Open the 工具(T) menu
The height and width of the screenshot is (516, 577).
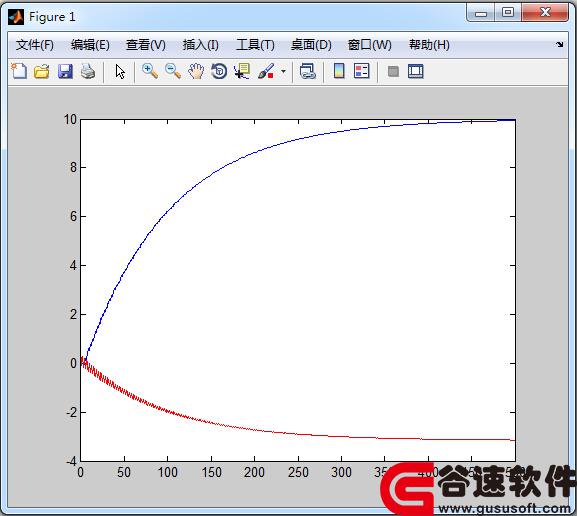point(255,45)
